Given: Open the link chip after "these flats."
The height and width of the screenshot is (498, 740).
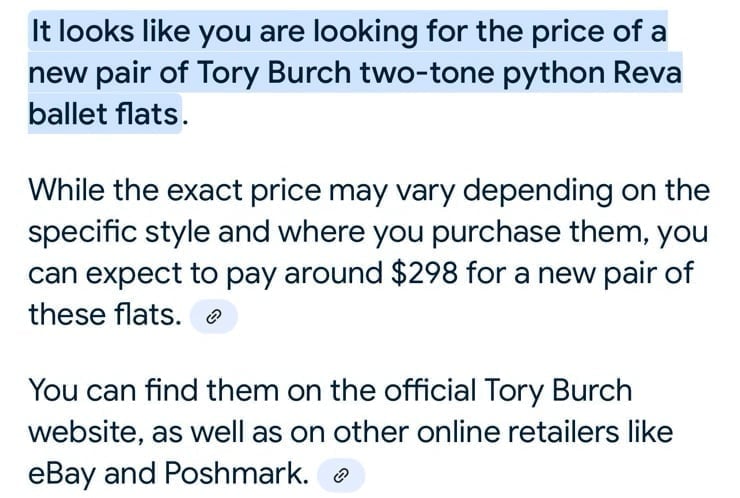Looking at the screenshot, I should (213, 317).
